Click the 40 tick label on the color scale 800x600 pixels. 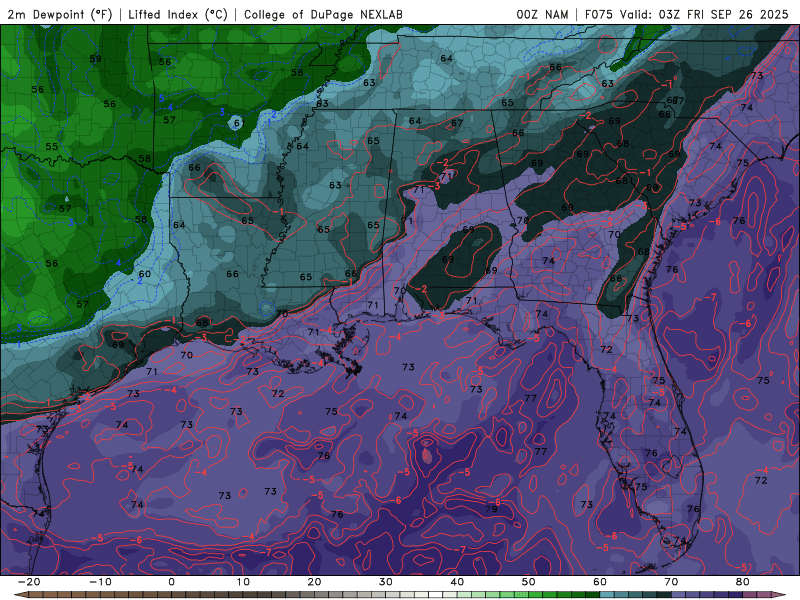(457, 582)
